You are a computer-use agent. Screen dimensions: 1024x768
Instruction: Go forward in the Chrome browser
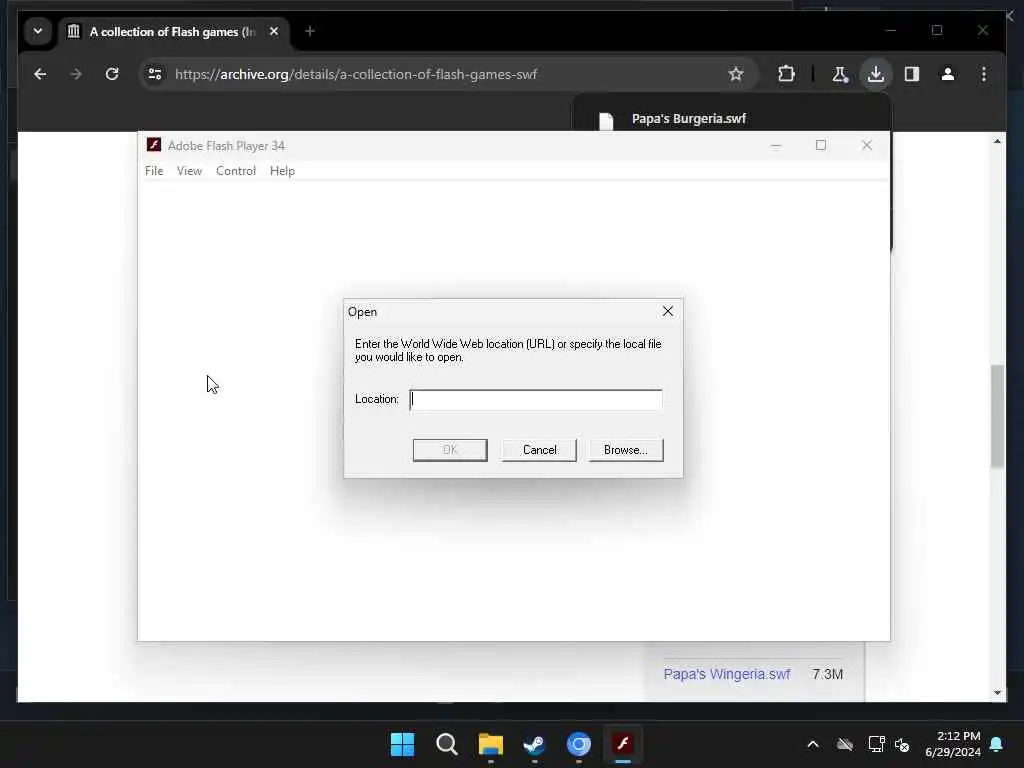pos(76,74)
